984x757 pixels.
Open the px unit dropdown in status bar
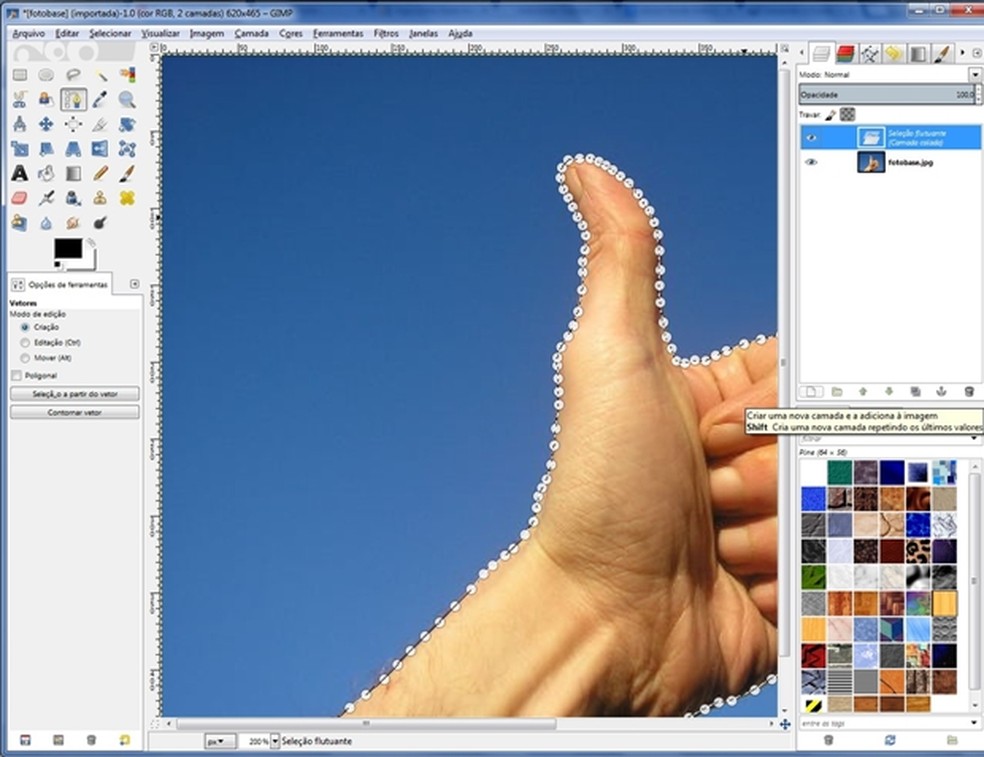[220, 741]
